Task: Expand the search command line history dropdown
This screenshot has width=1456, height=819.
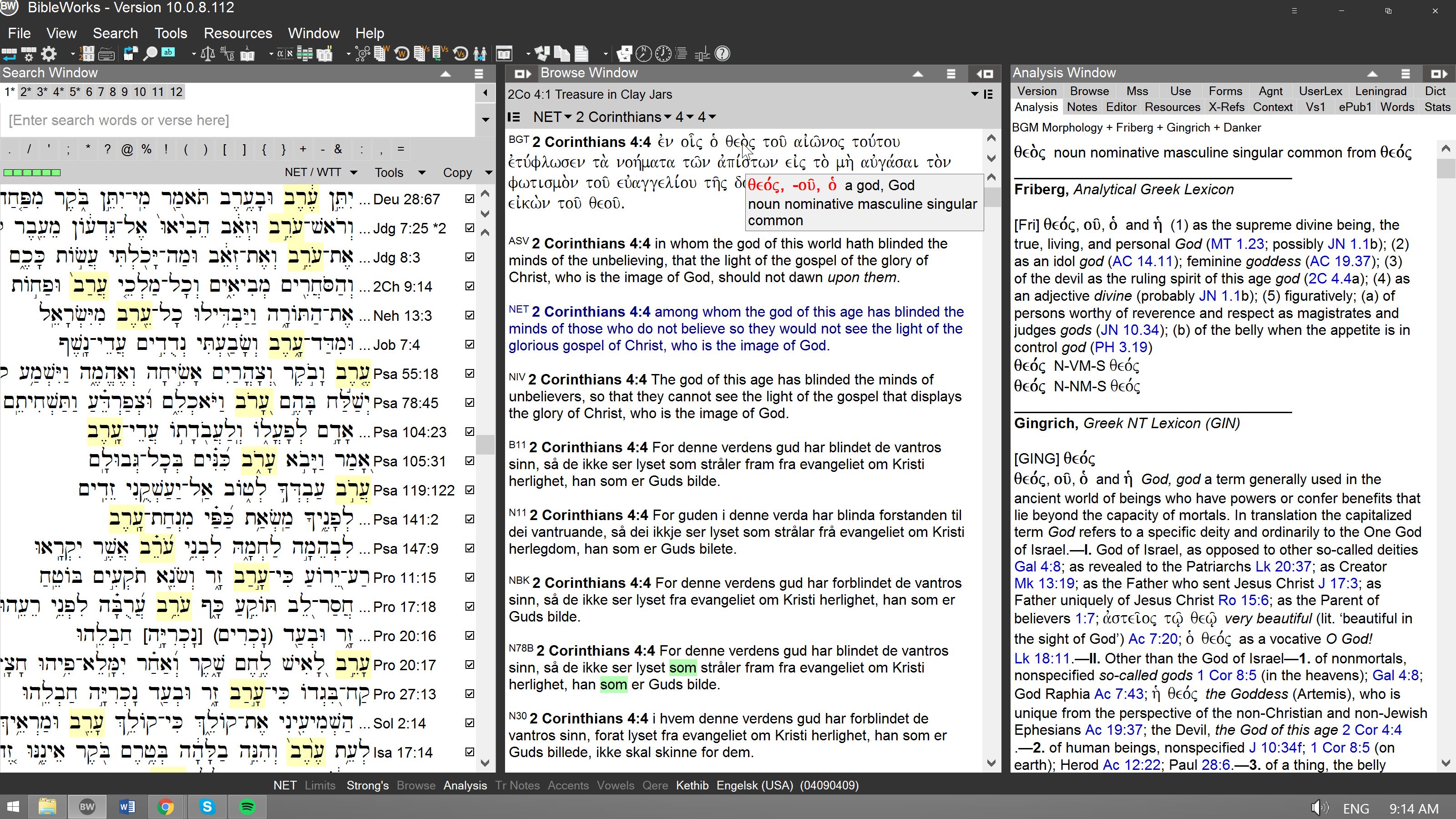Action: (485, 120)
